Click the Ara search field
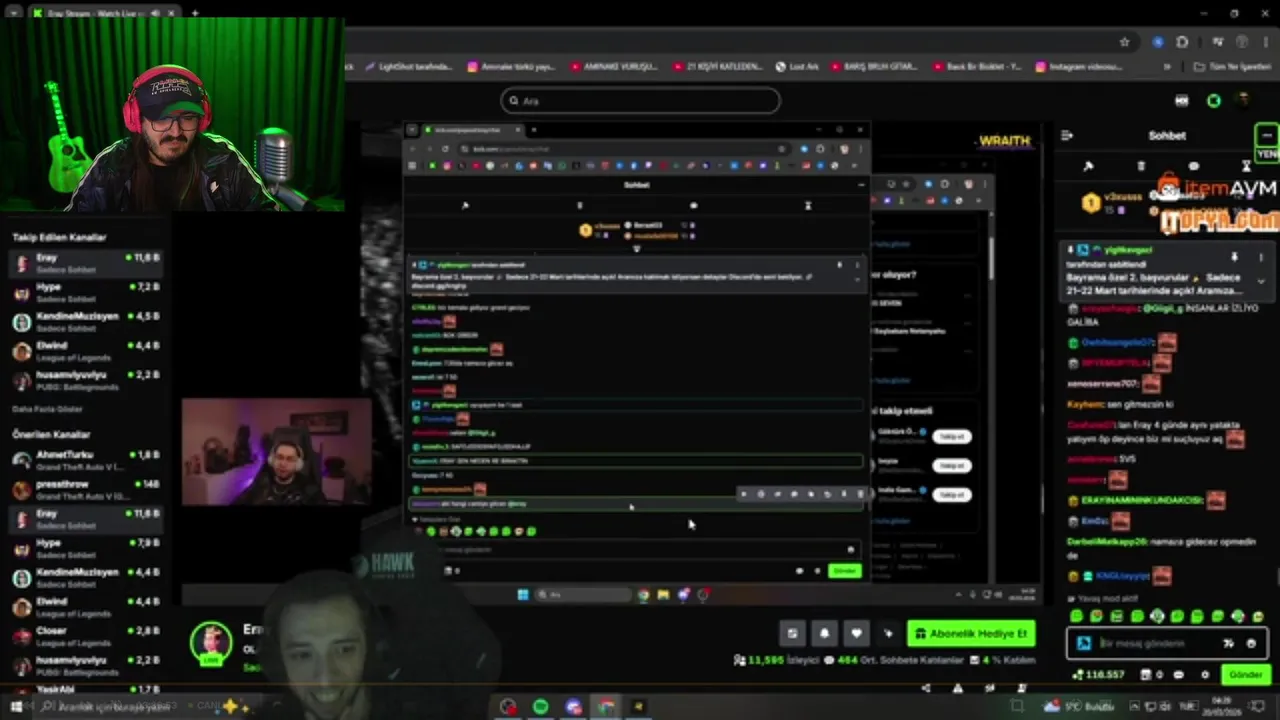 point(640,100)
